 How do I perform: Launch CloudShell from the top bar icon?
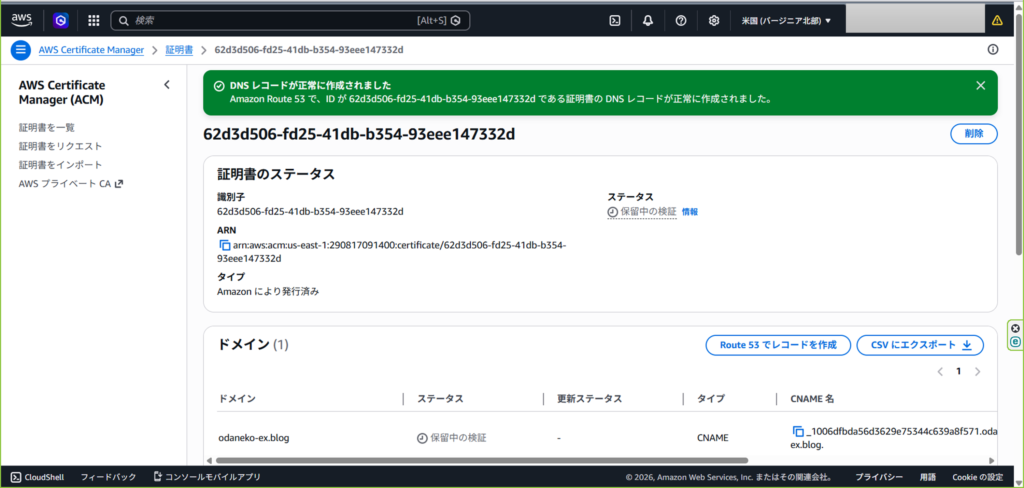click(616, 20)
